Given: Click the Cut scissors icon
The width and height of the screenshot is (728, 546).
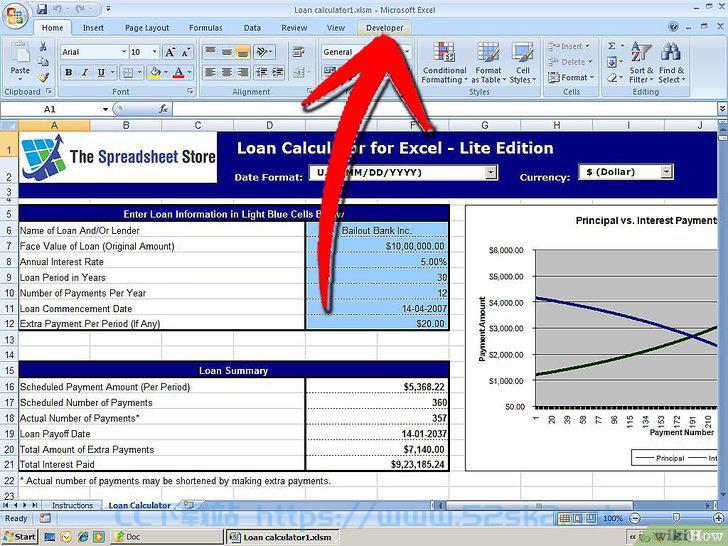Looking at the screenshot, I should coord(43,46).
